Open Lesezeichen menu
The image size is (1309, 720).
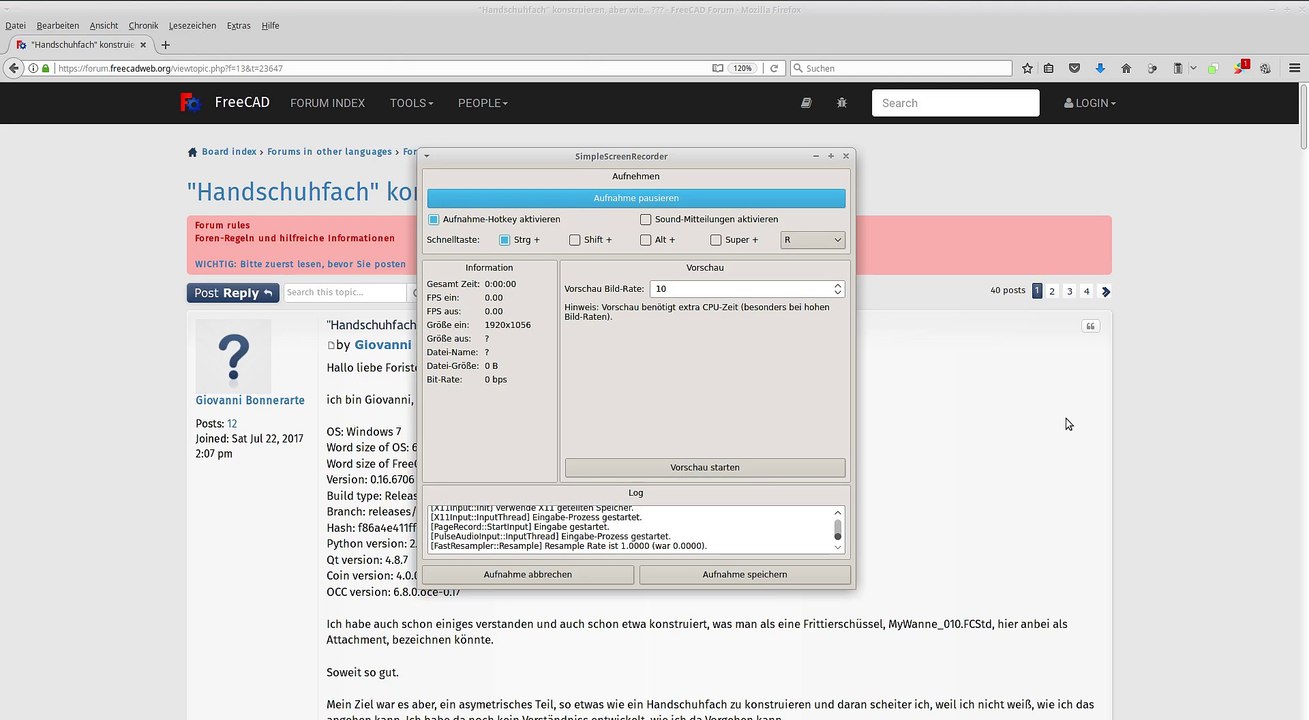[192, 25]
